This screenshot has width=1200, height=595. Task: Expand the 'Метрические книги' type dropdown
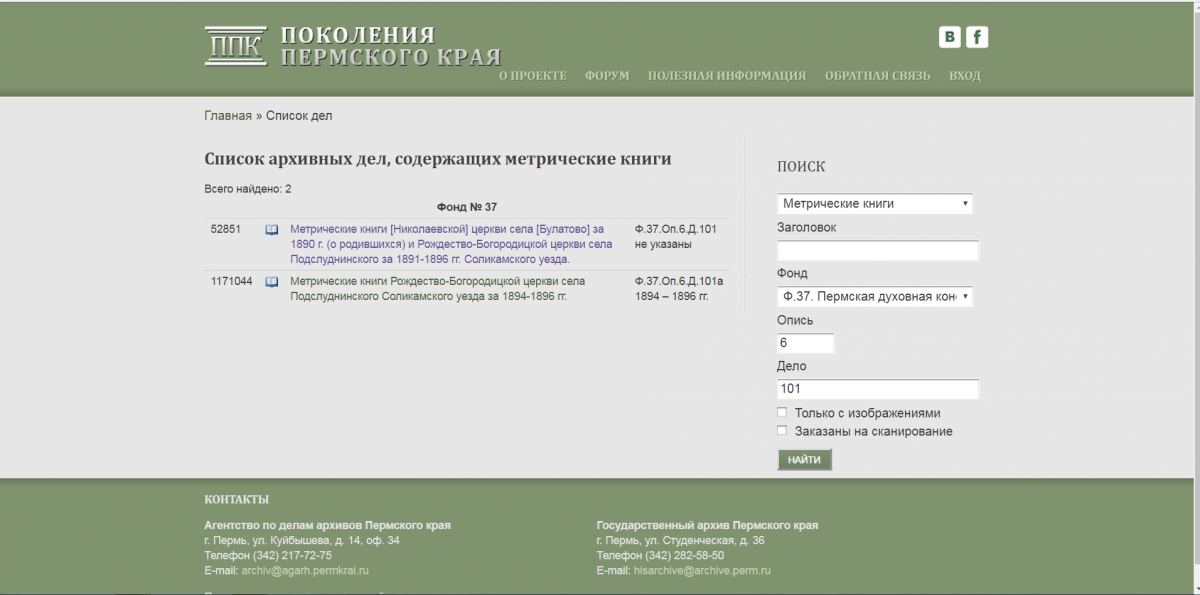pos(874,204)
